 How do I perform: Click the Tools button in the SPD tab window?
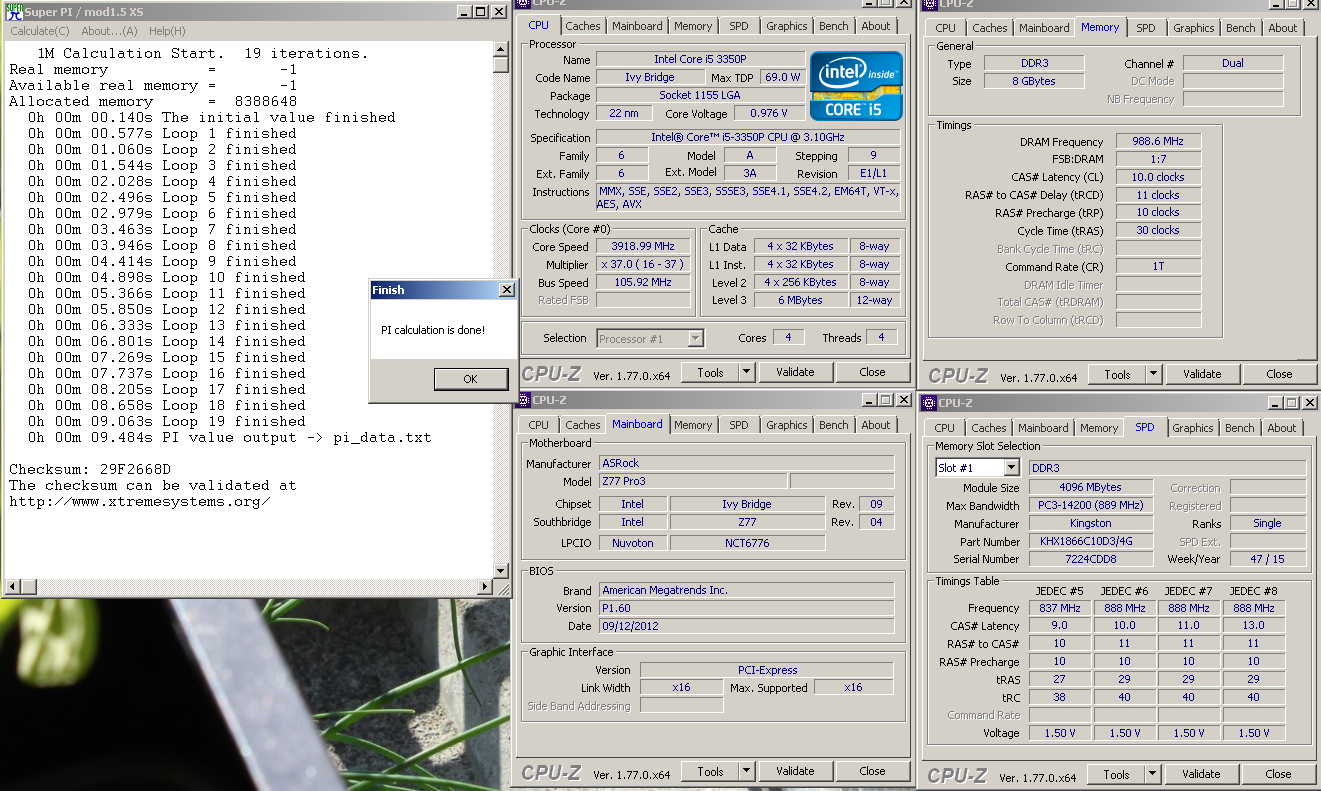pos(1116,774)
